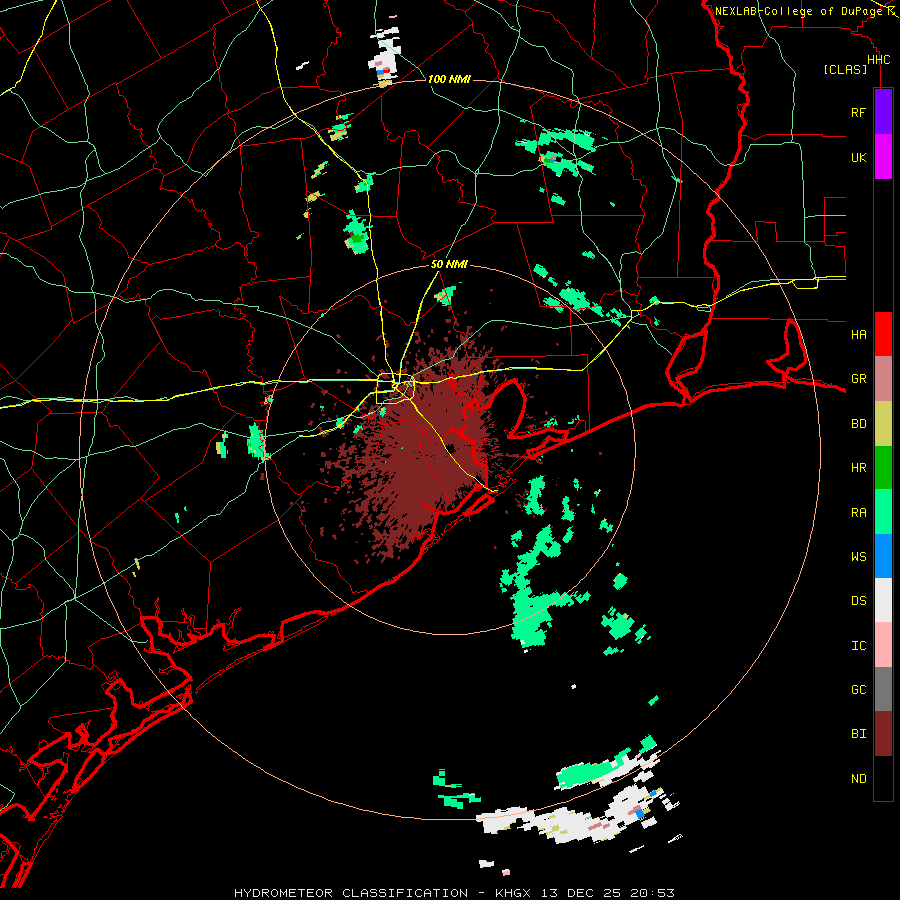Viewport: 900px width, 900px height.
Task: Click the 100 NMI range ring label
Action: point(449,79)
